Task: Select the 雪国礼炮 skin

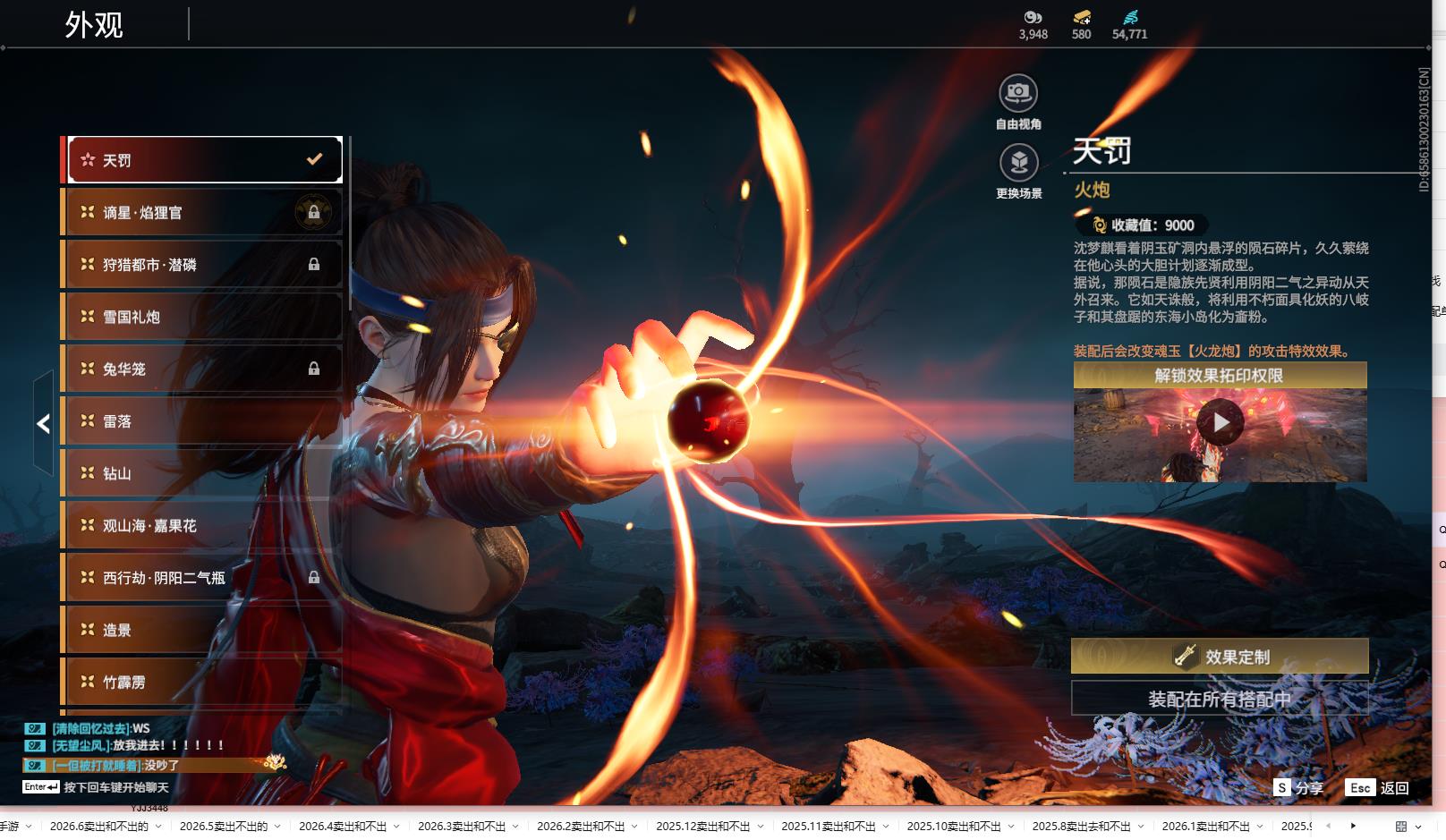Action: [x=201, y=317]
